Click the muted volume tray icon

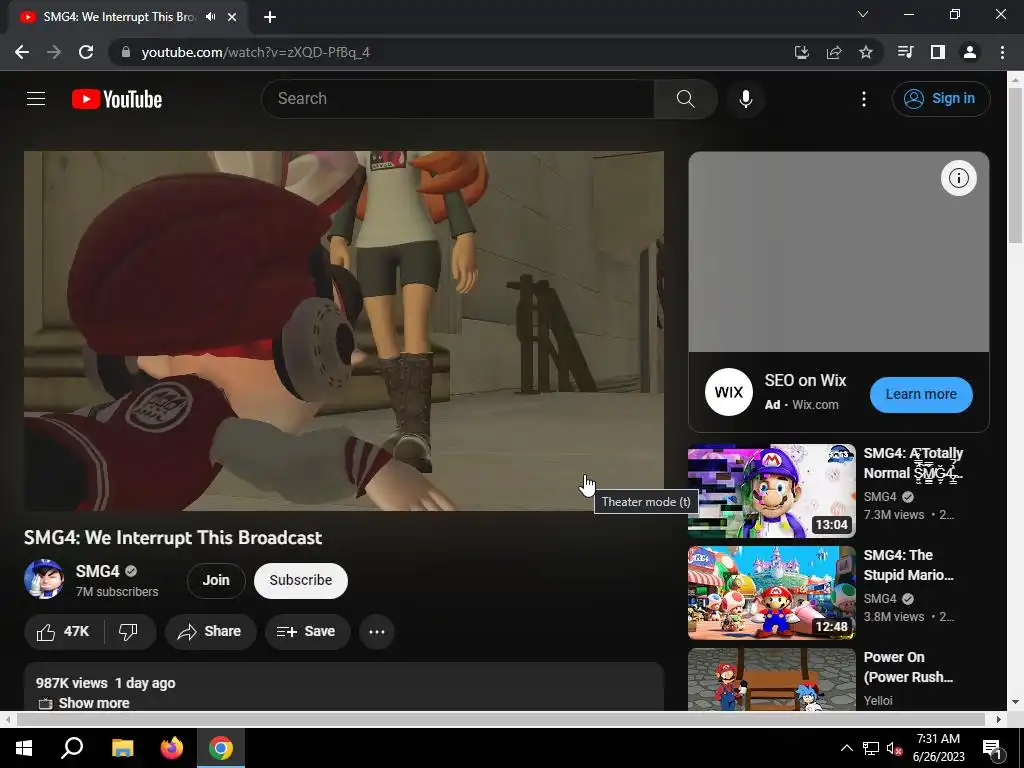(894, 748)
